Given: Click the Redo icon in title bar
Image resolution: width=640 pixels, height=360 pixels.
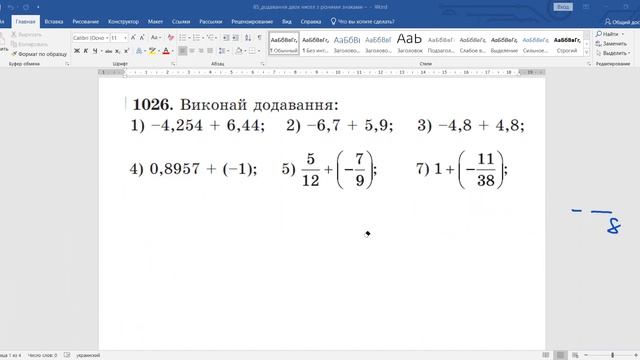Looking at the screenshot, I should tap(26, 7).
